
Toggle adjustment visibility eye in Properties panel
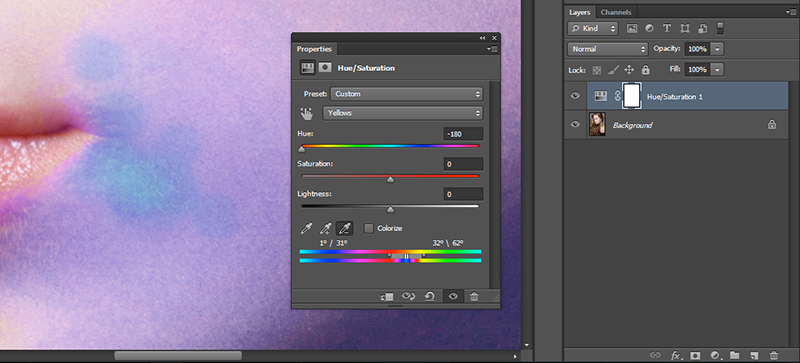[453, 296]
